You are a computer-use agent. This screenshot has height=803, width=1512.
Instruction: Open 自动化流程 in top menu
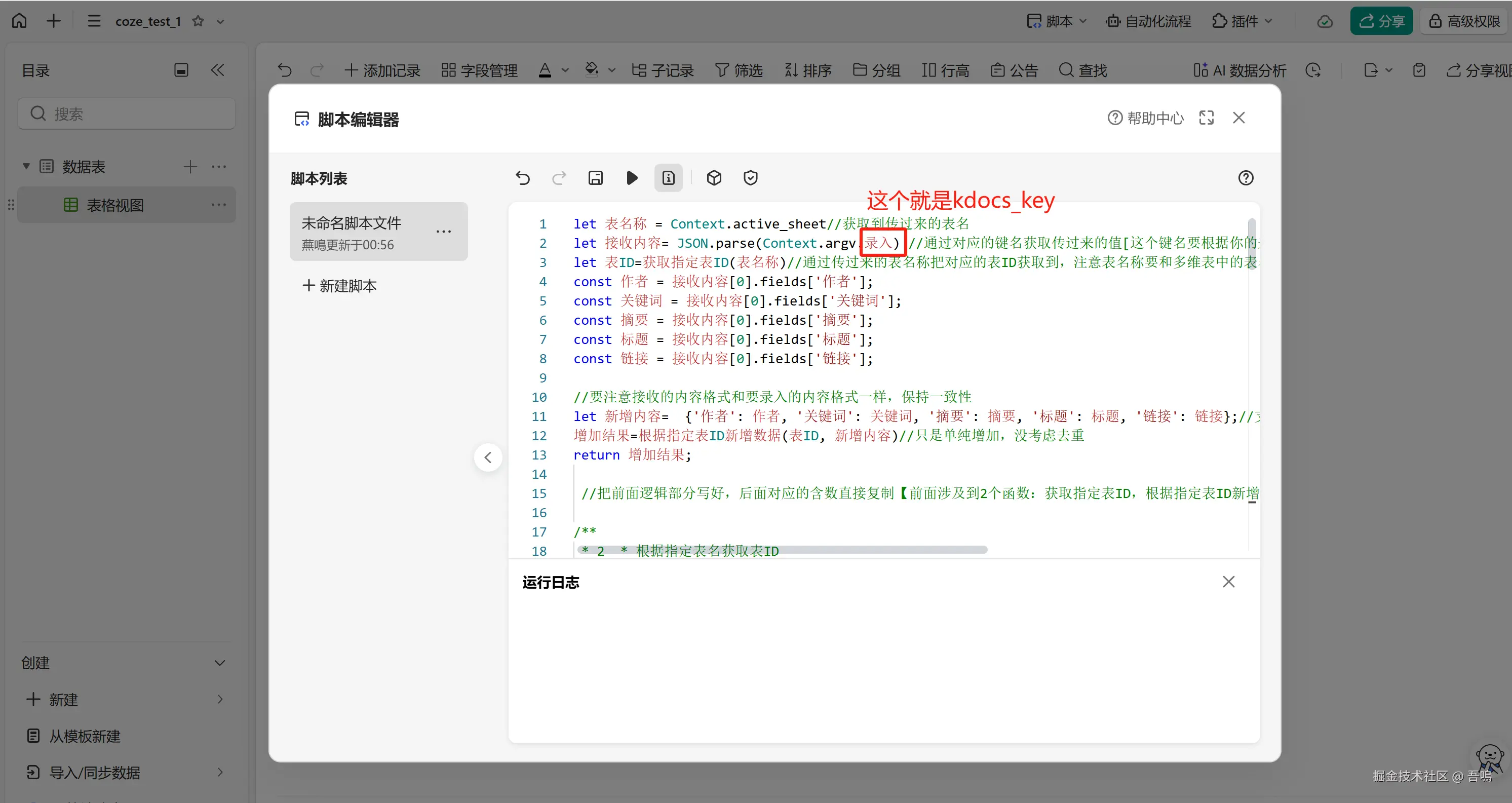point(1149,22)
